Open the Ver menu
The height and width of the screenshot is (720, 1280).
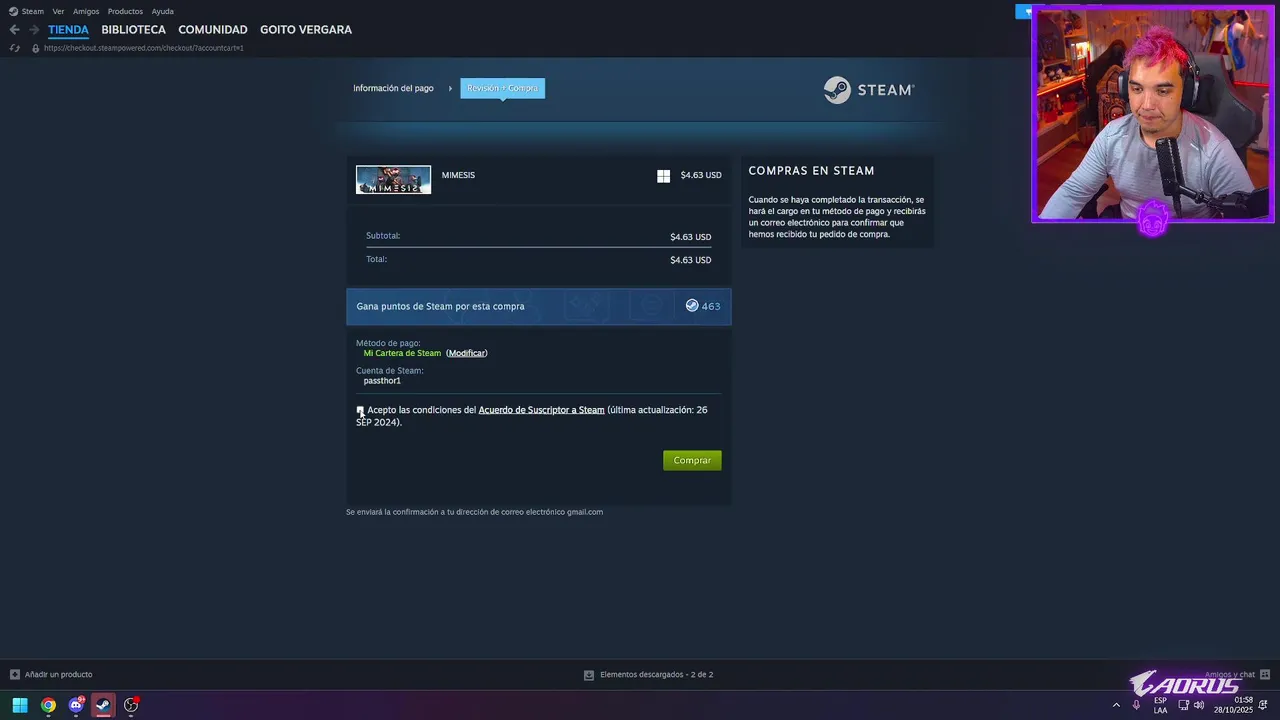pyautogui.click(x=58, y=11)
